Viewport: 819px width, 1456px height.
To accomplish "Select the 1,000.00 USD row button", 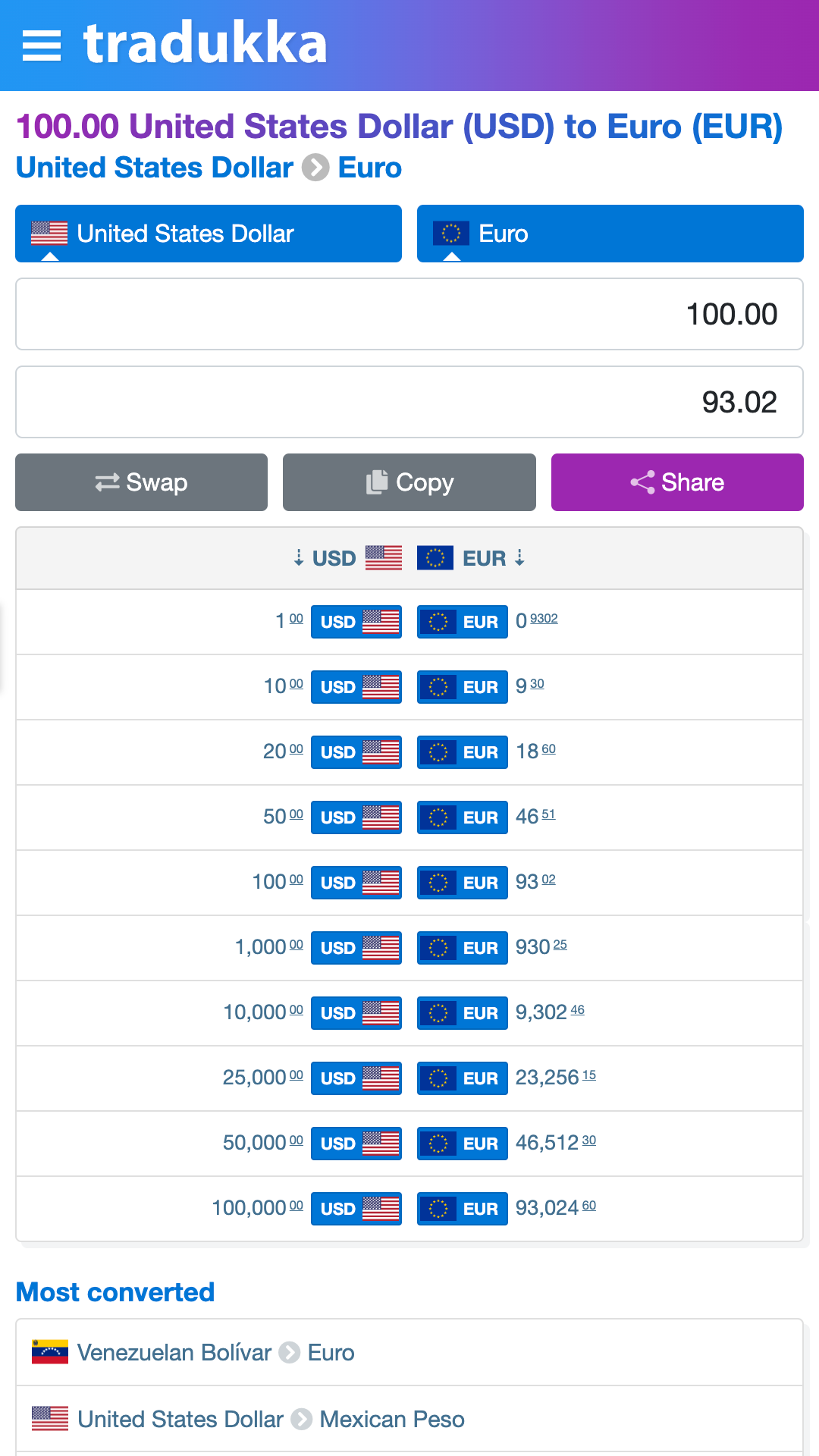I will click(356, 948).
